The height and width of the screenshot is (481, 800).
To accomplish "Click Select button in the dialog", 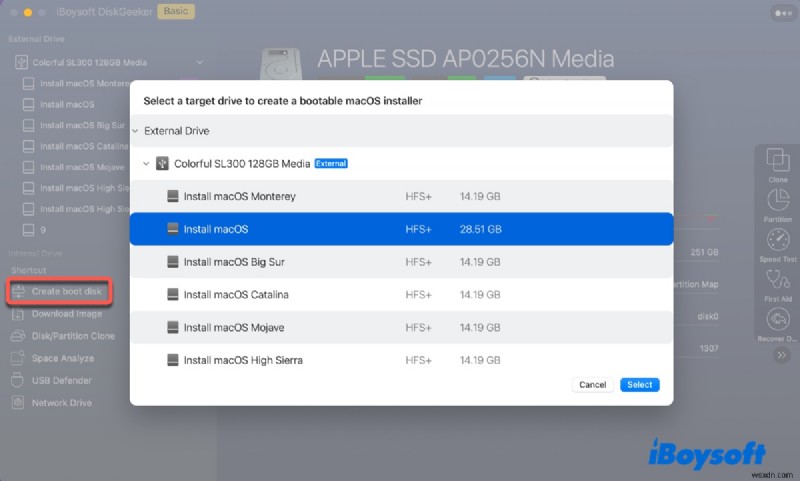I will [639, 385].
